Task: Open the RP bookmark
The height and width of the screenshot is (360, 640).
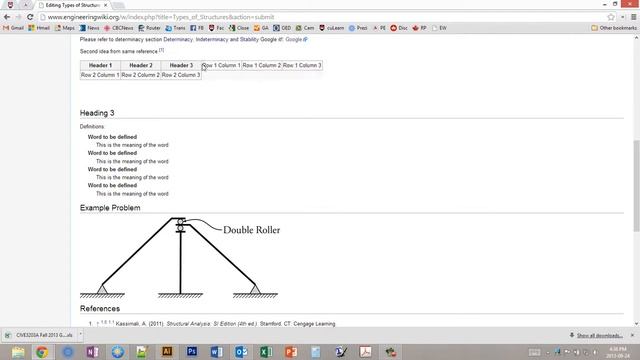Action: [x=420, y=28]
